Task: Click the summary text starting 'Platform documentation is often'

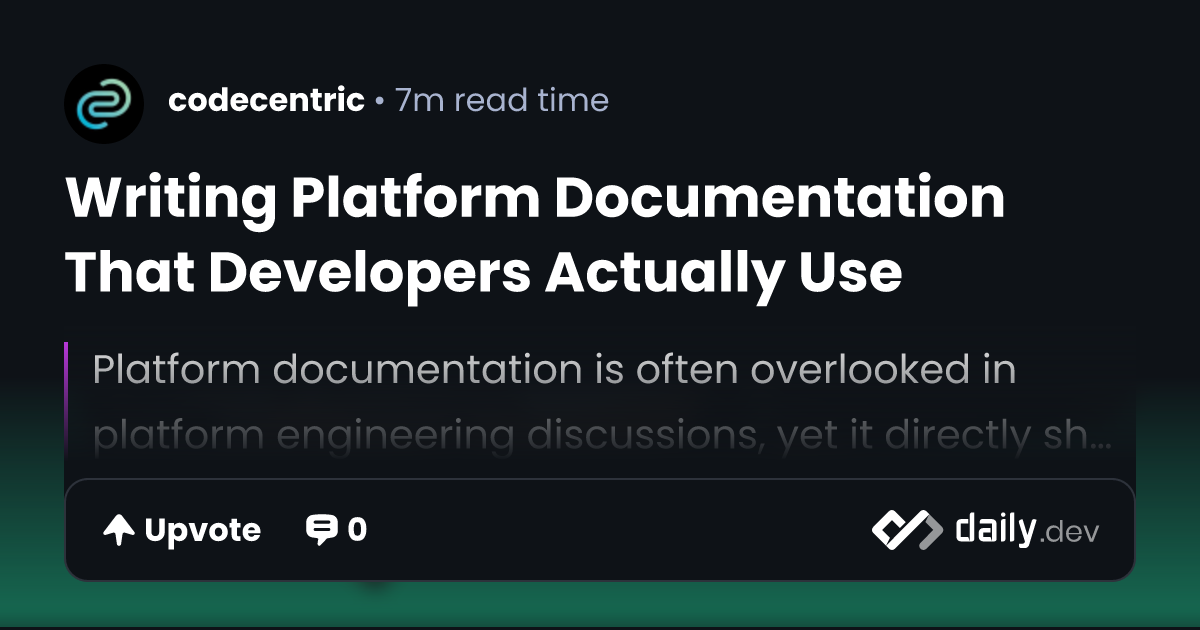Action: [603, 403]
